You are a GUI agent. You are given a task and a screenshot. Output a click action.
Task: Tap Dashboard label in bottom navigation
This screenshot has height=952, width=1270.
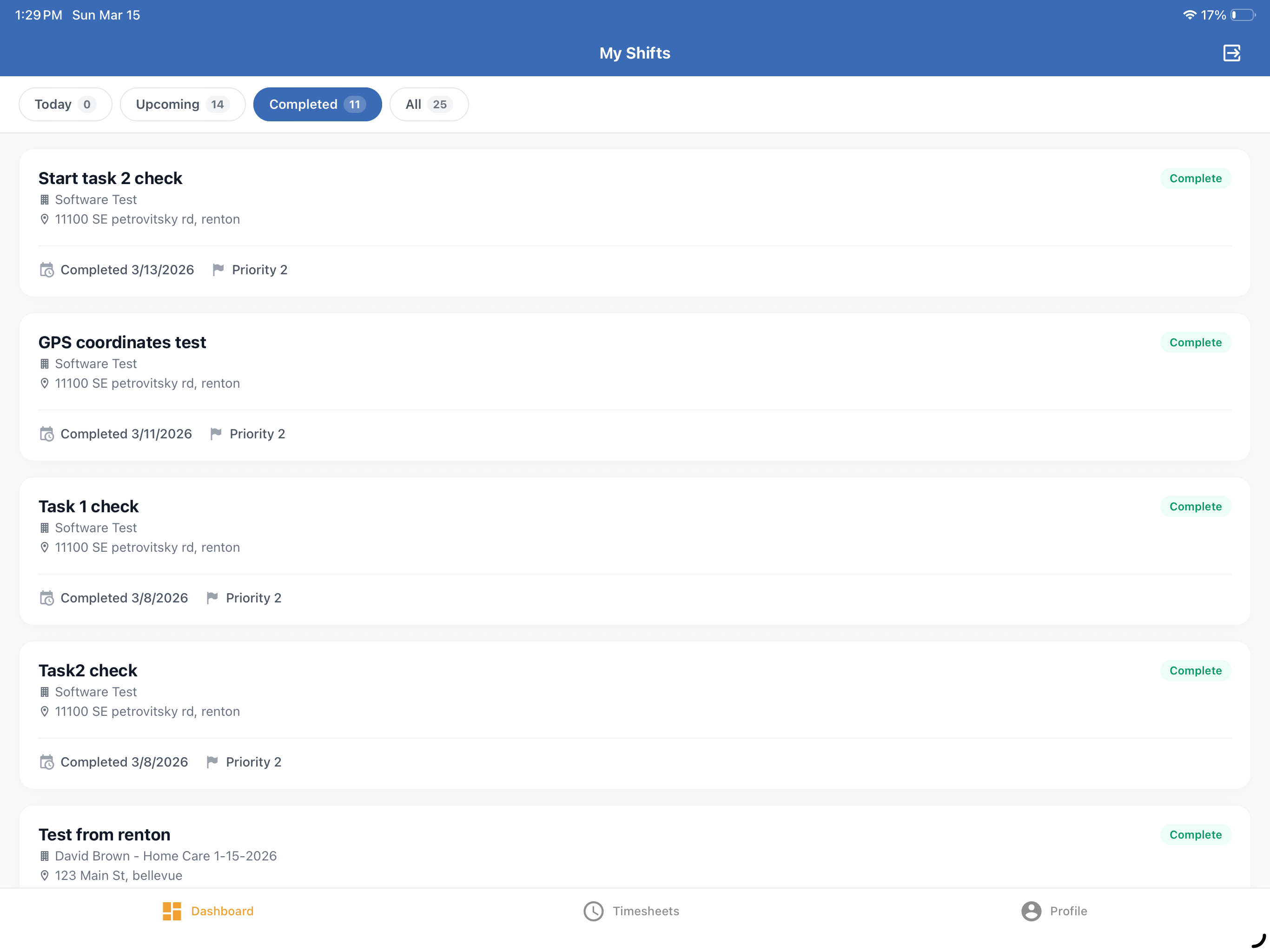[222, 911]
